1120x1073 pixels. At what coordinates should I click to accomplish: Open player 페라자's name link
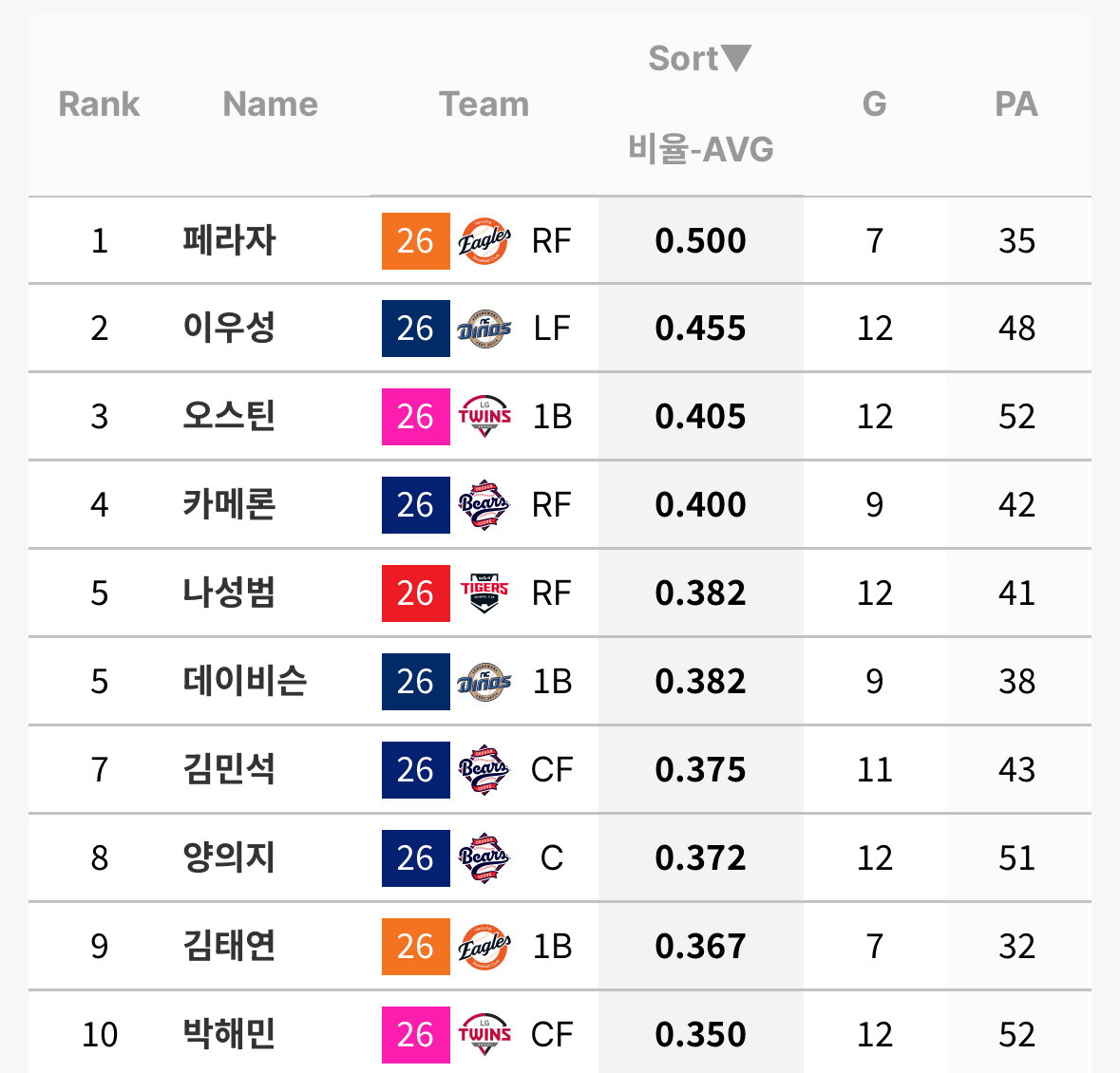(x=229, y=240)
